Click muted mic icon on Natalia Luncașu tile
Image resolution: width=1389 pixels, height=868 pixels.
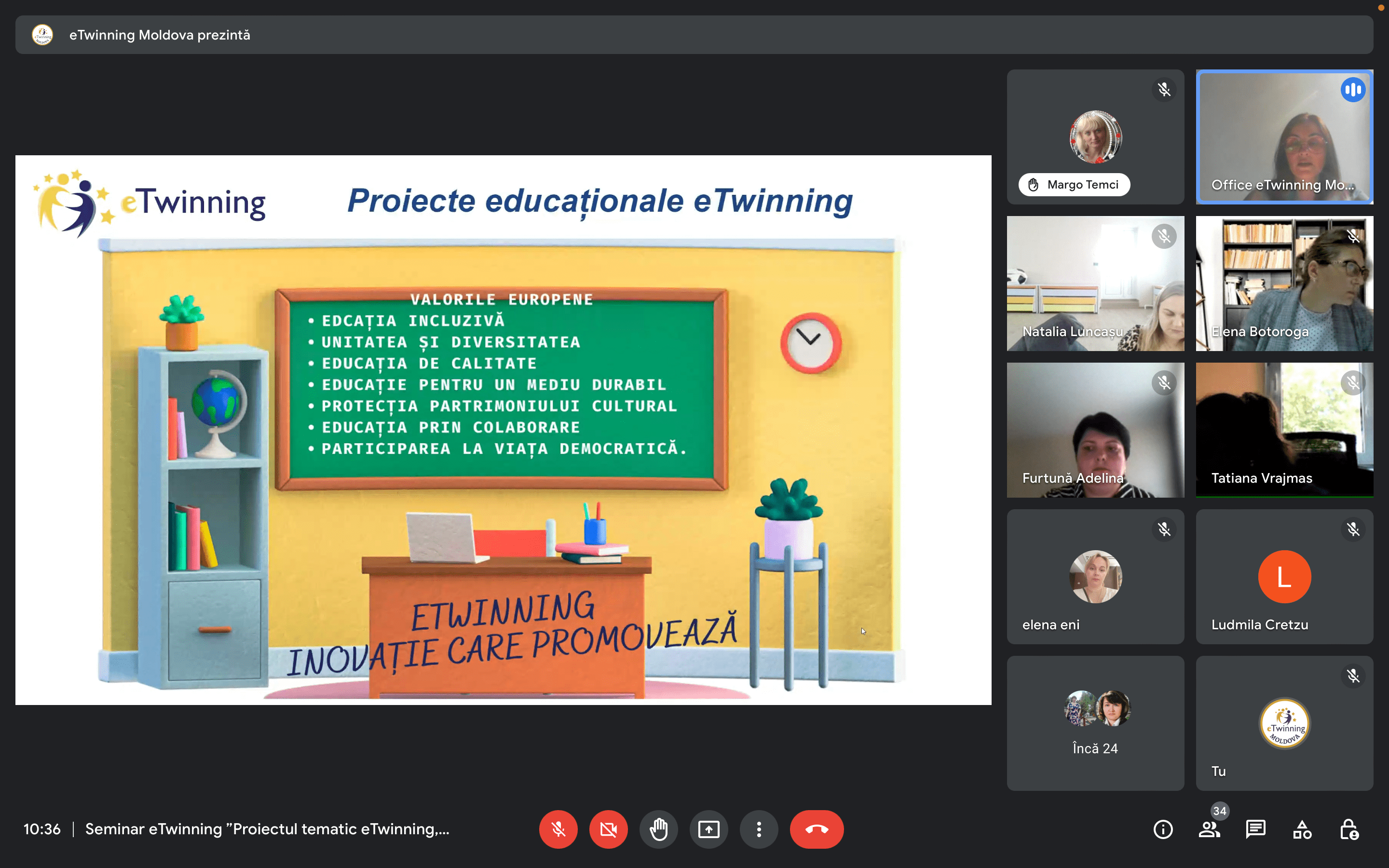click(1163, 236)
